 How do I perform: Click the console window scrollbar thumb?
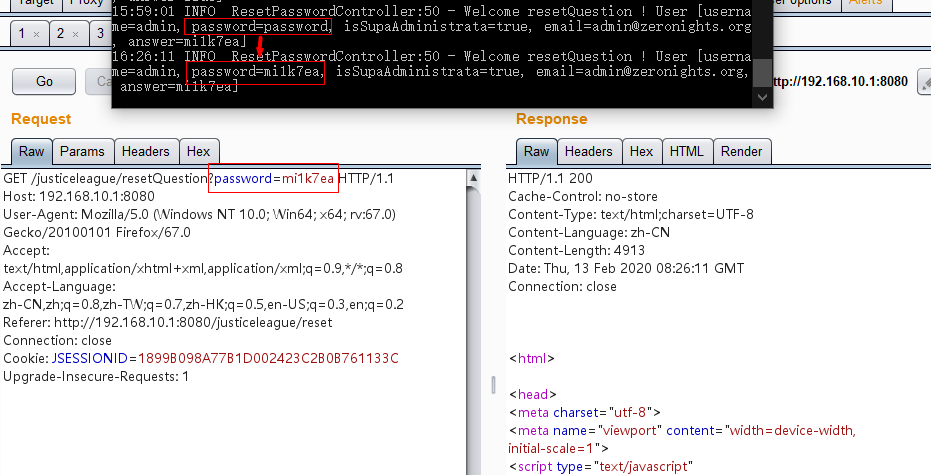point(763,72)
